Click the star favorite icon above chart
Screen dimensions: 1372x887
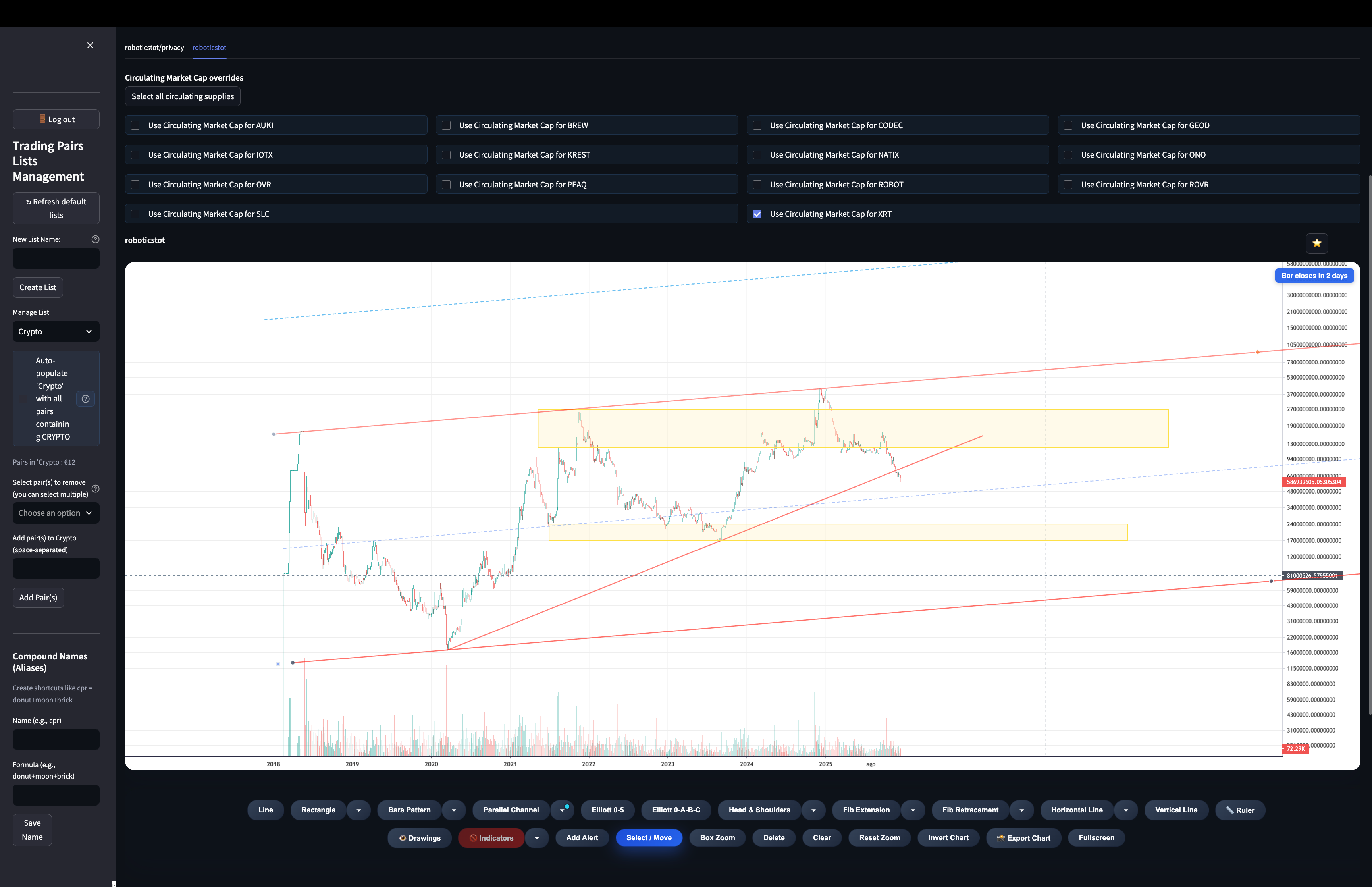click(1316, 243)
